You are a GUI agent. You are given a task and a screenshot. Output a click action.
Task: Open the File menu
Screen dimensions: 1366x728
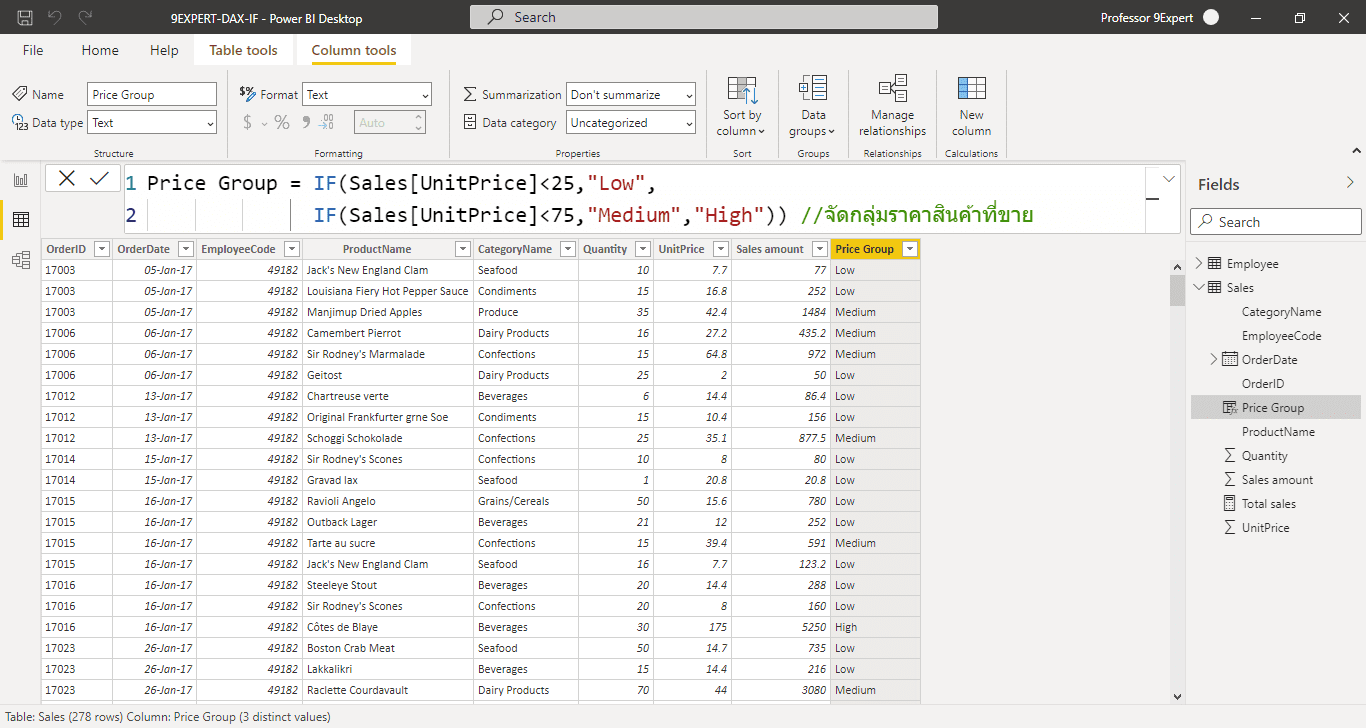[x=33, y=50]
